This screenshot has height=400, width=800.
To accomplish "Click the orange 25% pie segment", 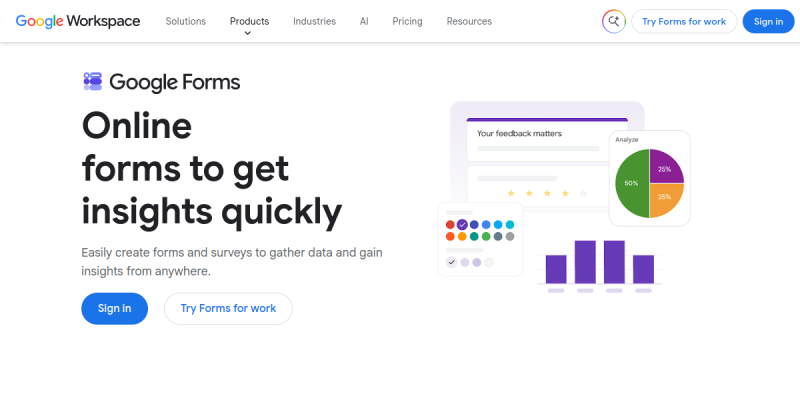I will click(x=666, y=201).
